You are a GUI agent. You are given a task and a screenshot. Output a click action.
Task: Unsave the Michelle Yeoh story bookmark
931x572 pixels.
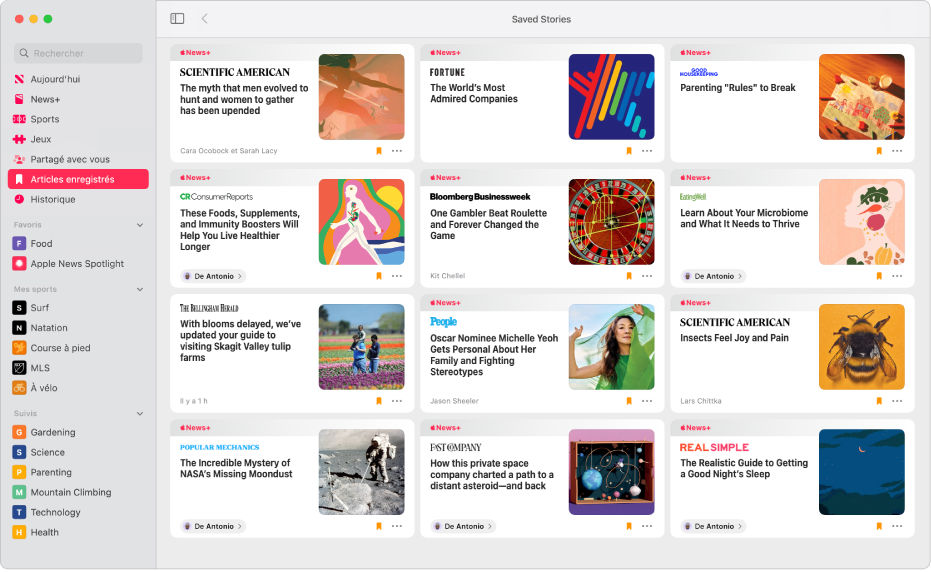629,401
